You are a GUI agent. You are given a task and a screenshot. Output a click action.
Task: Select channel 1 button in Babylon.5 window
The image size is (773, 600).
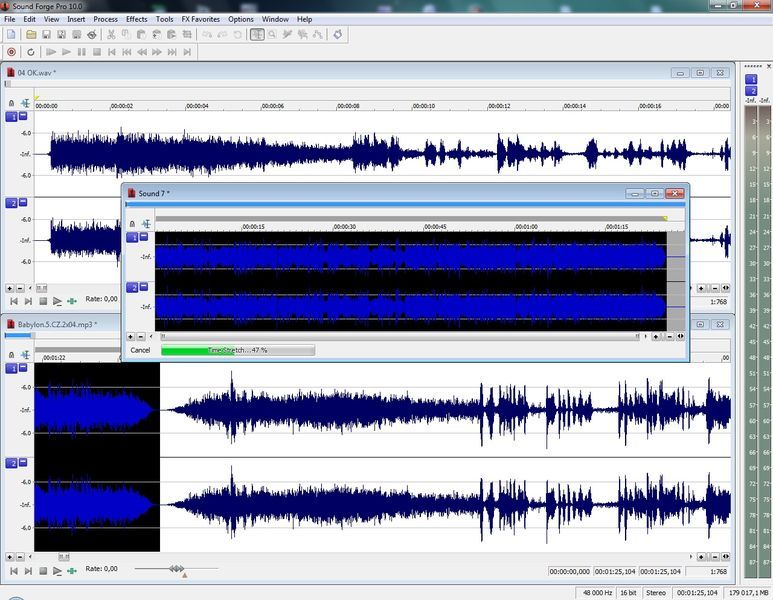11,368
